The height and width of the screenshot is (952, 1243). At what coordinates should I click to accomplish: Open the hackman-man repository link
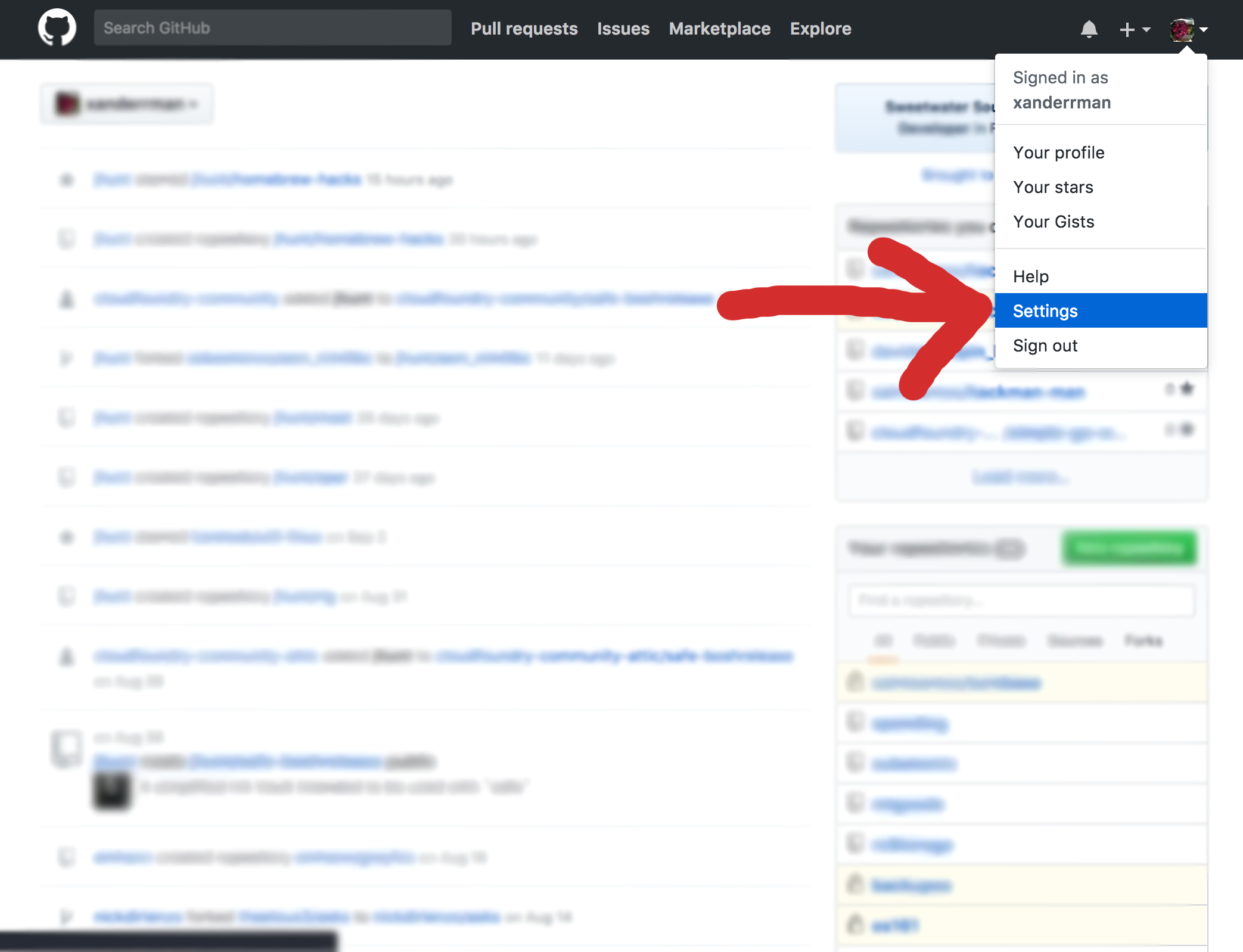coord(977,392)
